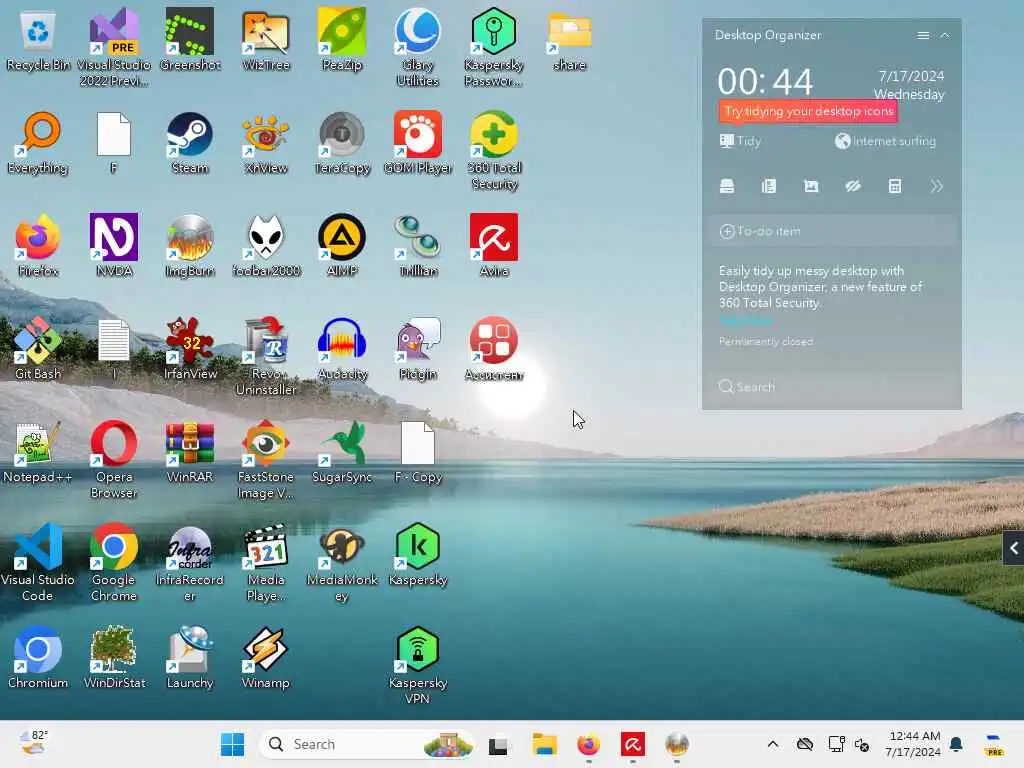
Task: Open File Explorer from the taskbar
Action: [544, 744]
